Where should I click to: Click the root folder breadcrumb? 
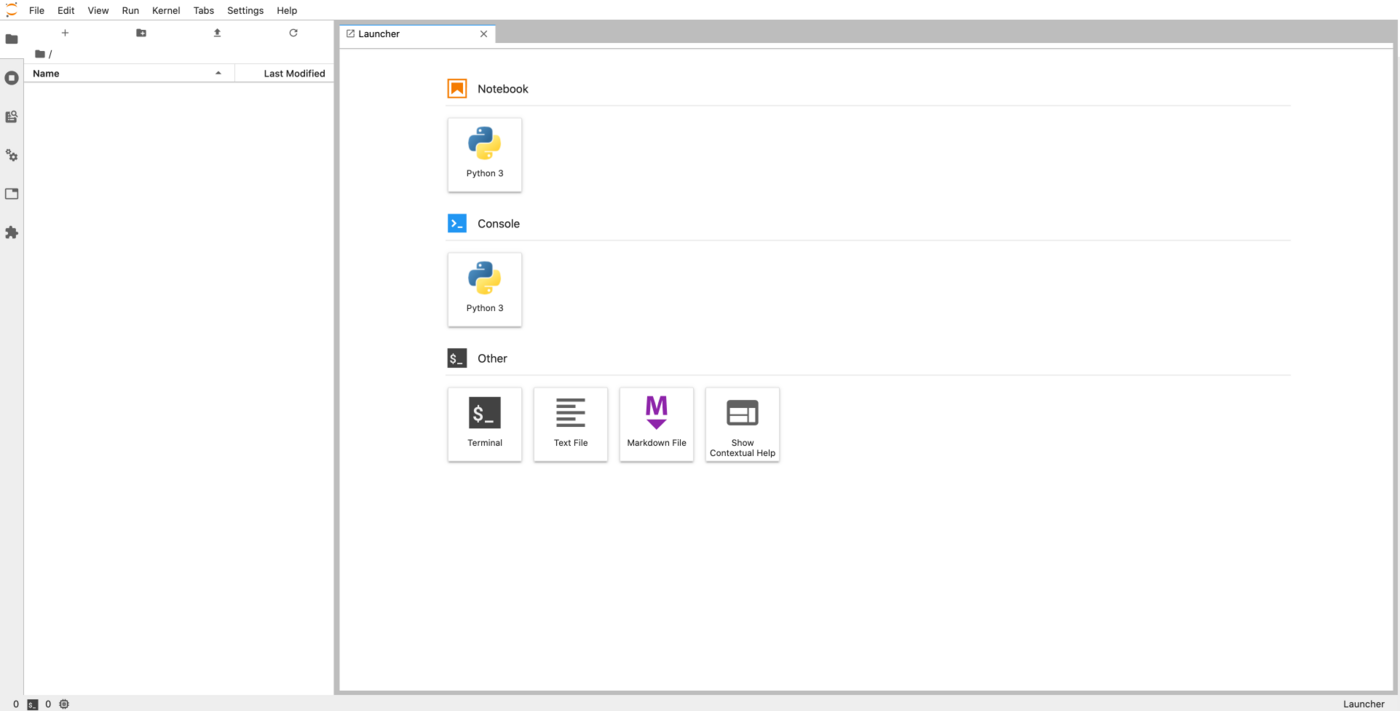click(41, 54)
